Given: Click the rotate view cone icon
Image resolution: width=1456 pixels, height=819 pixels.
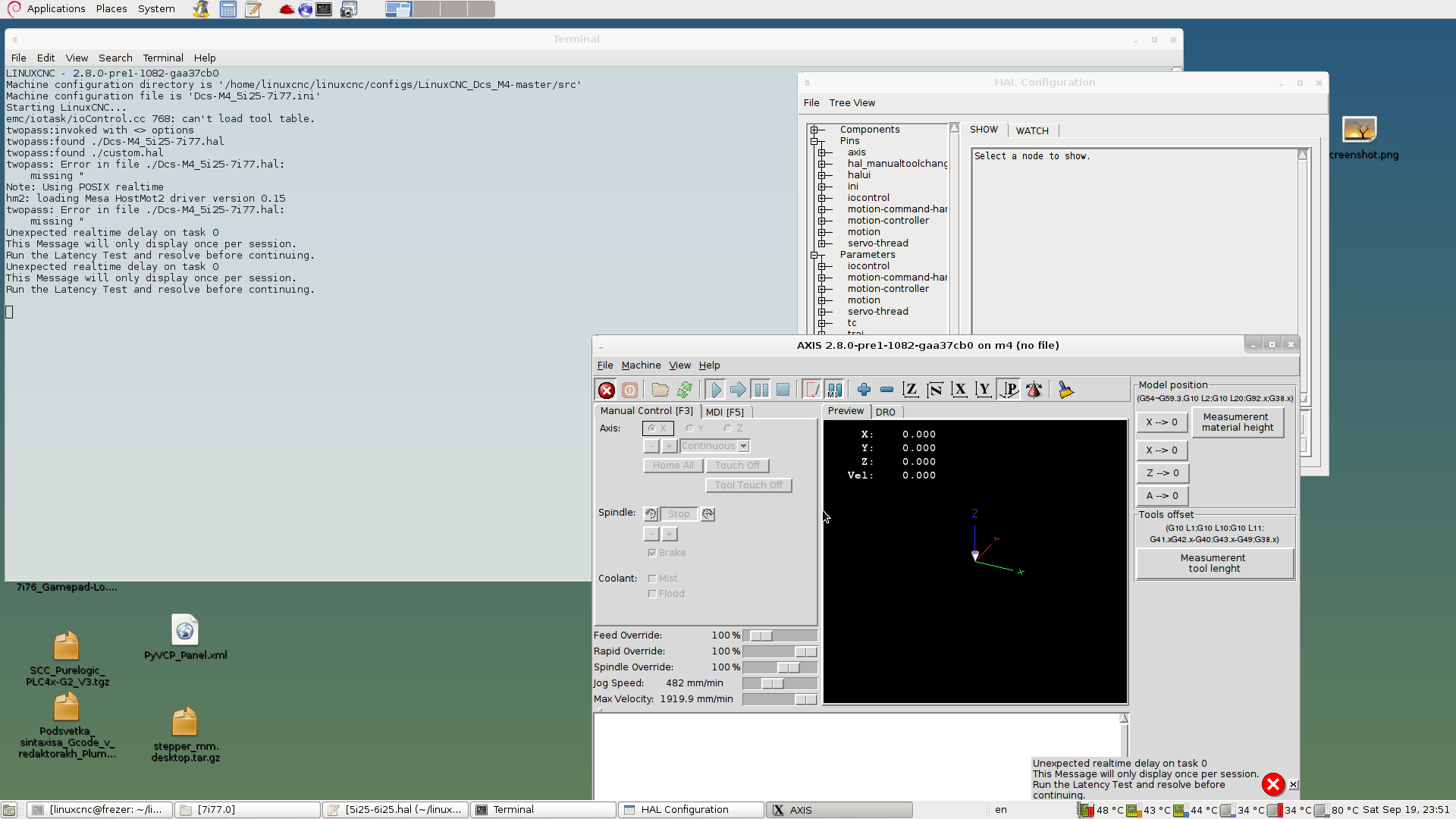Looking at the screenshot, I should click(1034, 390).
